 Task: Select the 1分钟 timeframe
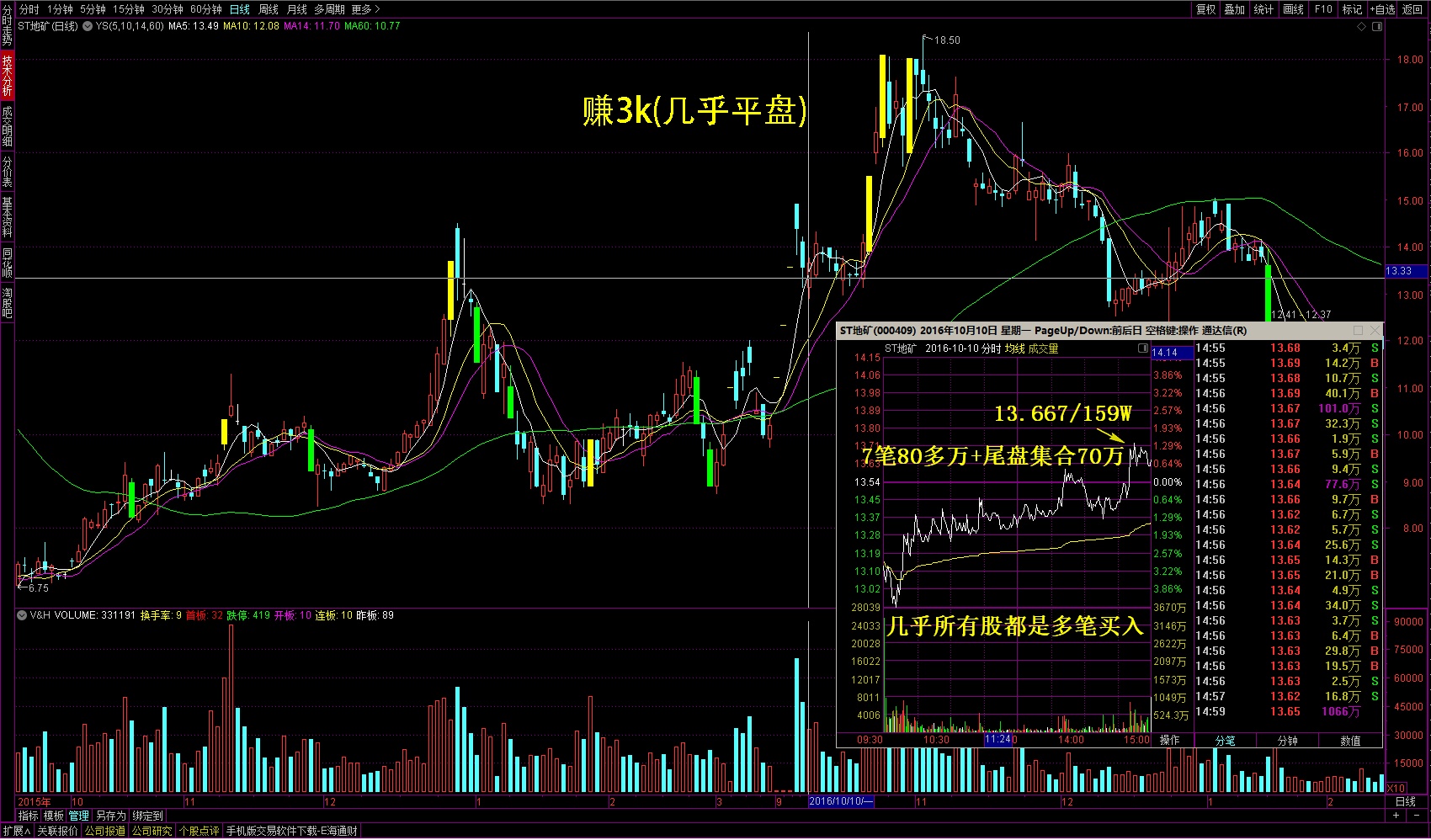tap(60, 9)
